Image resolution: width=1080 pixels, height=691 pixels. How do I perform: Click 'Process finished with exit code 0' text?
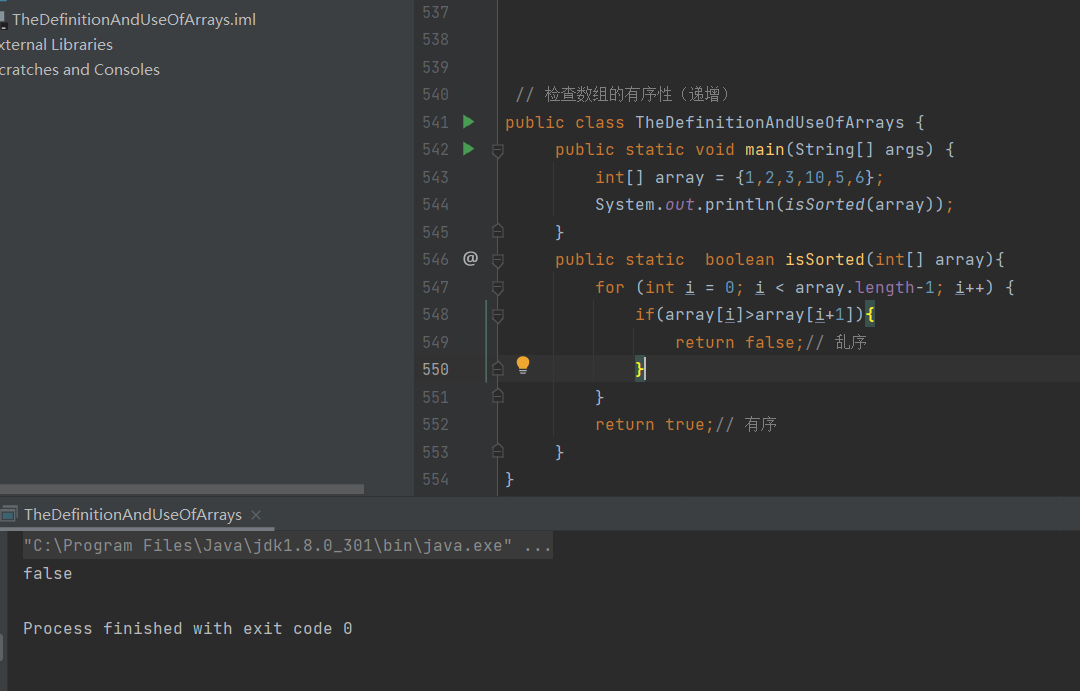click(x=187, y=628)
